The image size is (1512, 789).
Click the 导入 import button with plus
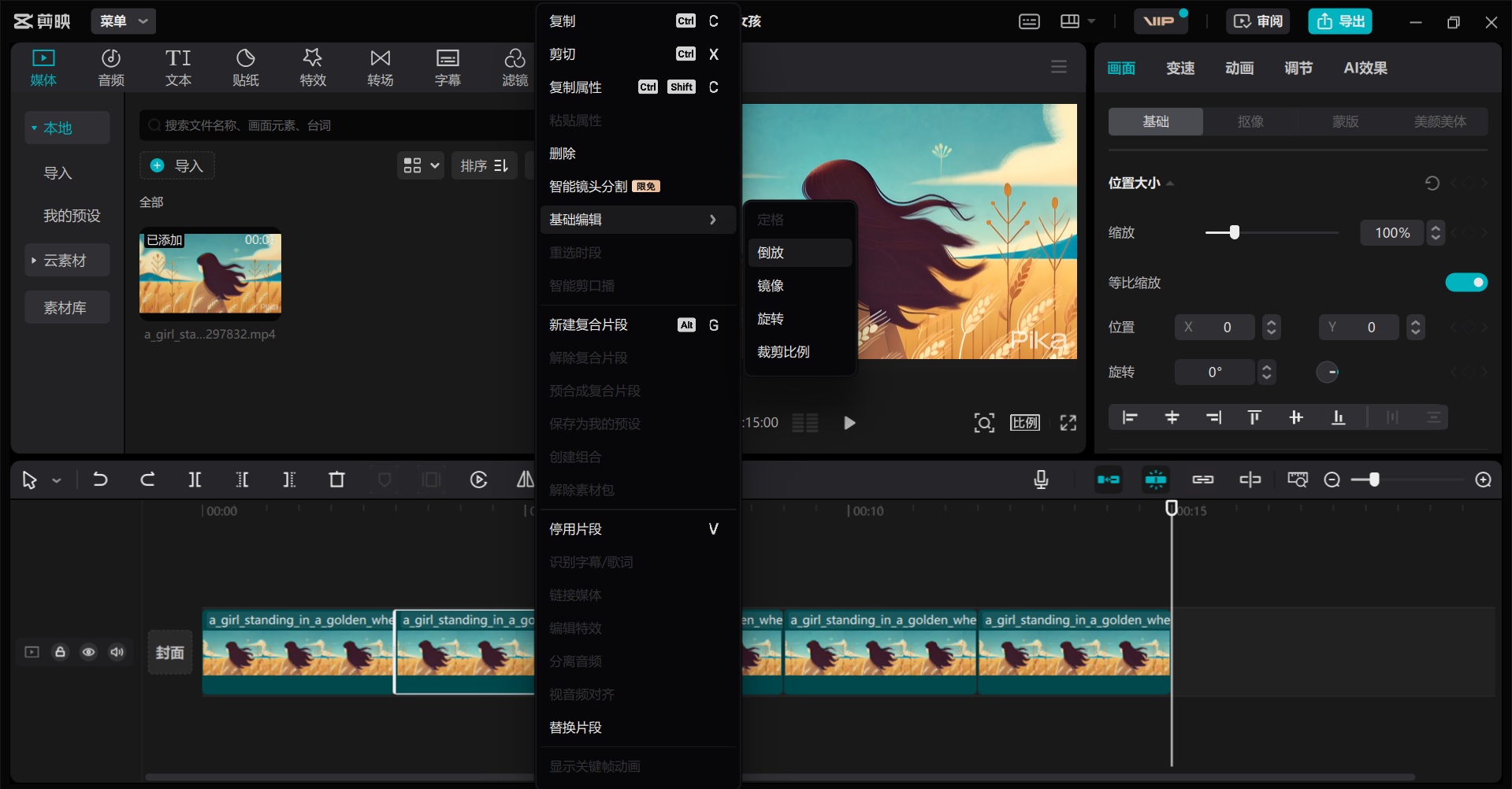pos(177,165)
